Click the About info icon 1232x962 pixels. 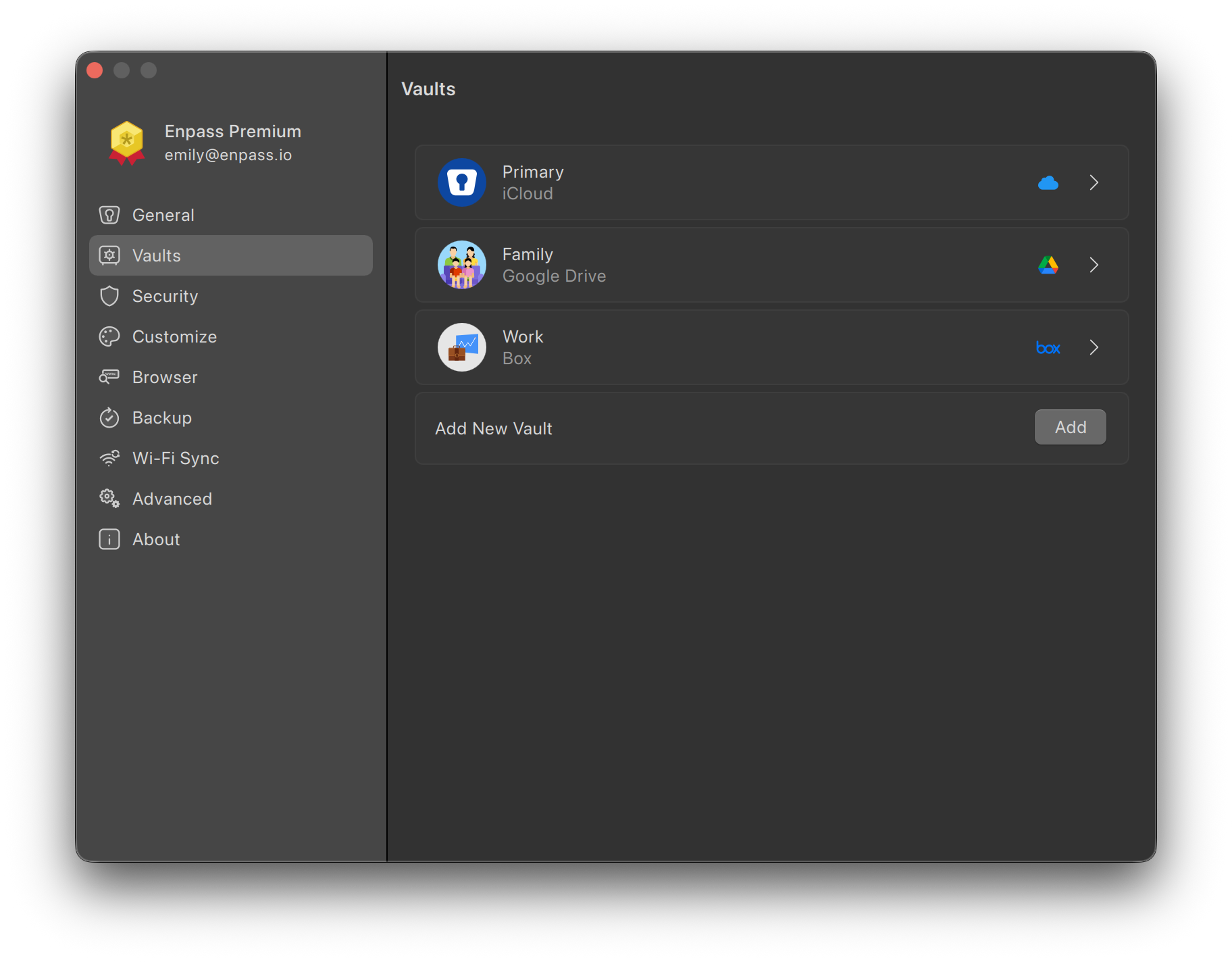109,539
